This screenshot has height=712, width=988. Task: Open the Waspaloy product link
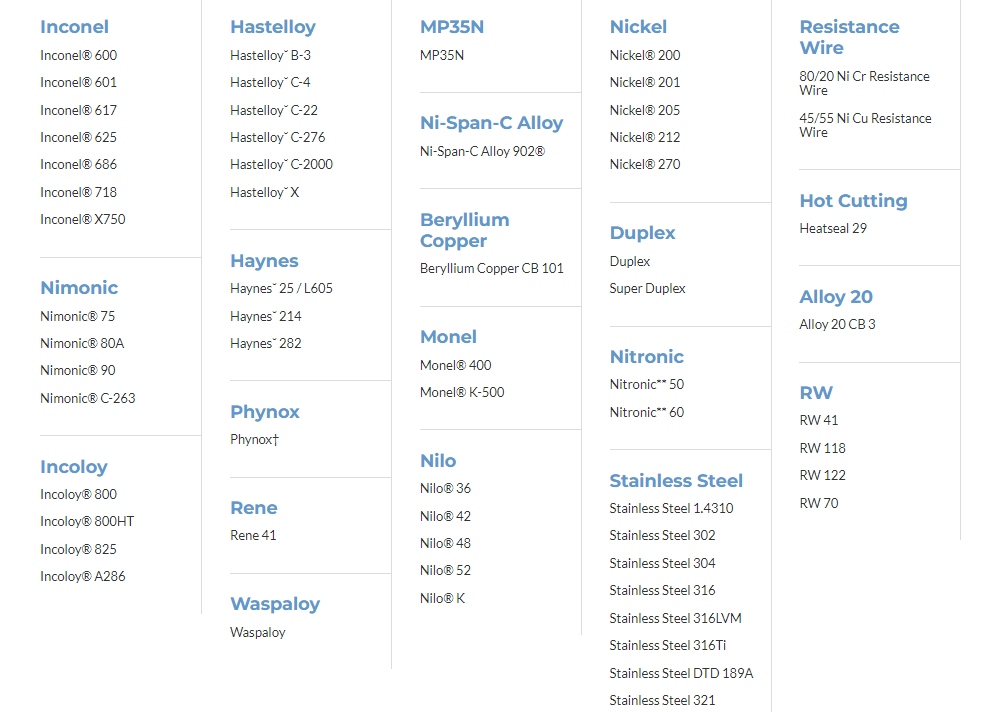coord(257,632)
